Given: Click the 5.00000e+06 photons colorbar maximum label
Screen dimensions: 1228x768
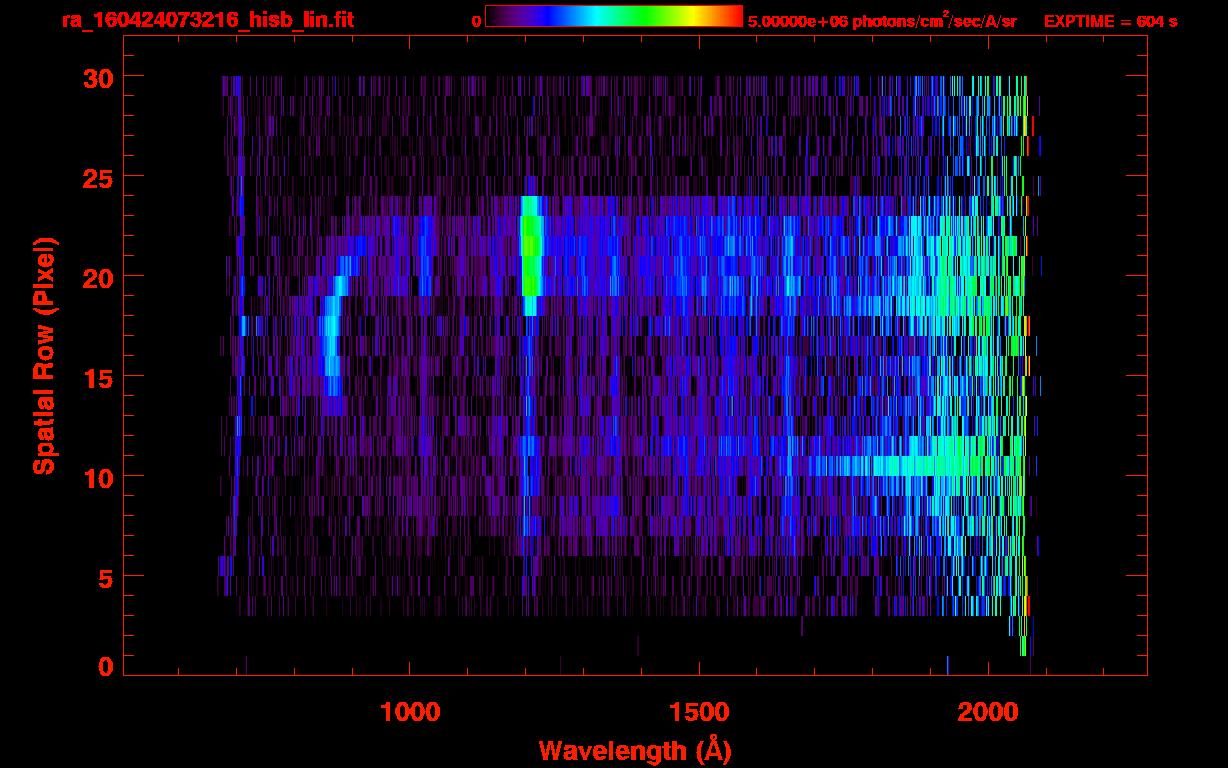Looking at the screenshot, I should 881,21.
